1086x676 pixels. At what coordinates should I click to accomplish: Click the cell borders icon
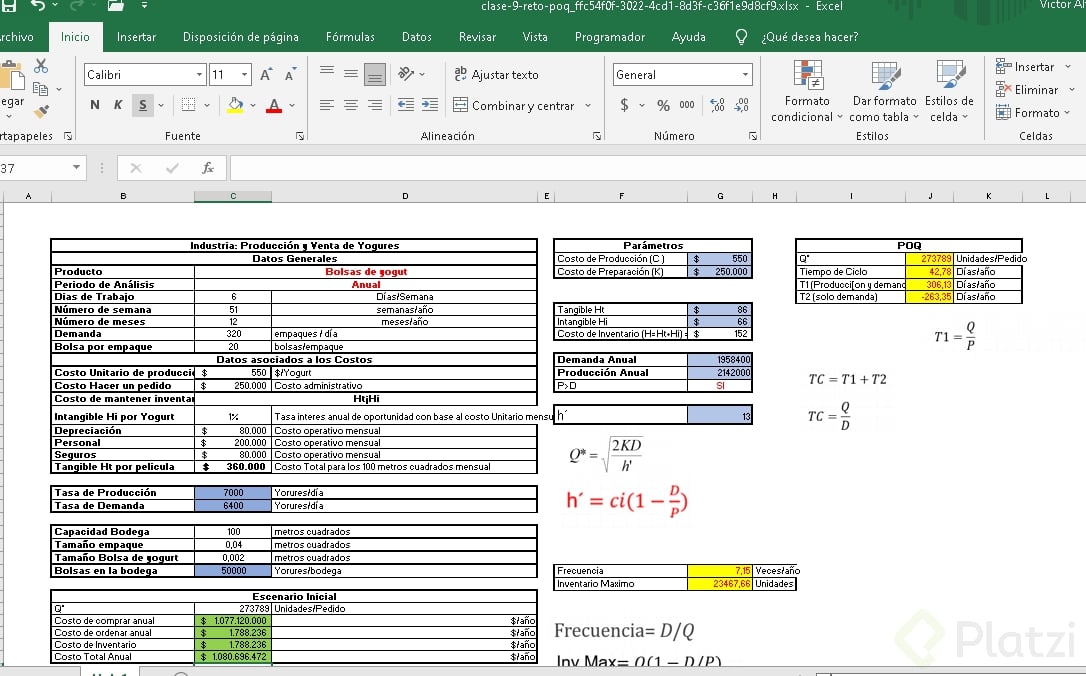pos(188,105)
